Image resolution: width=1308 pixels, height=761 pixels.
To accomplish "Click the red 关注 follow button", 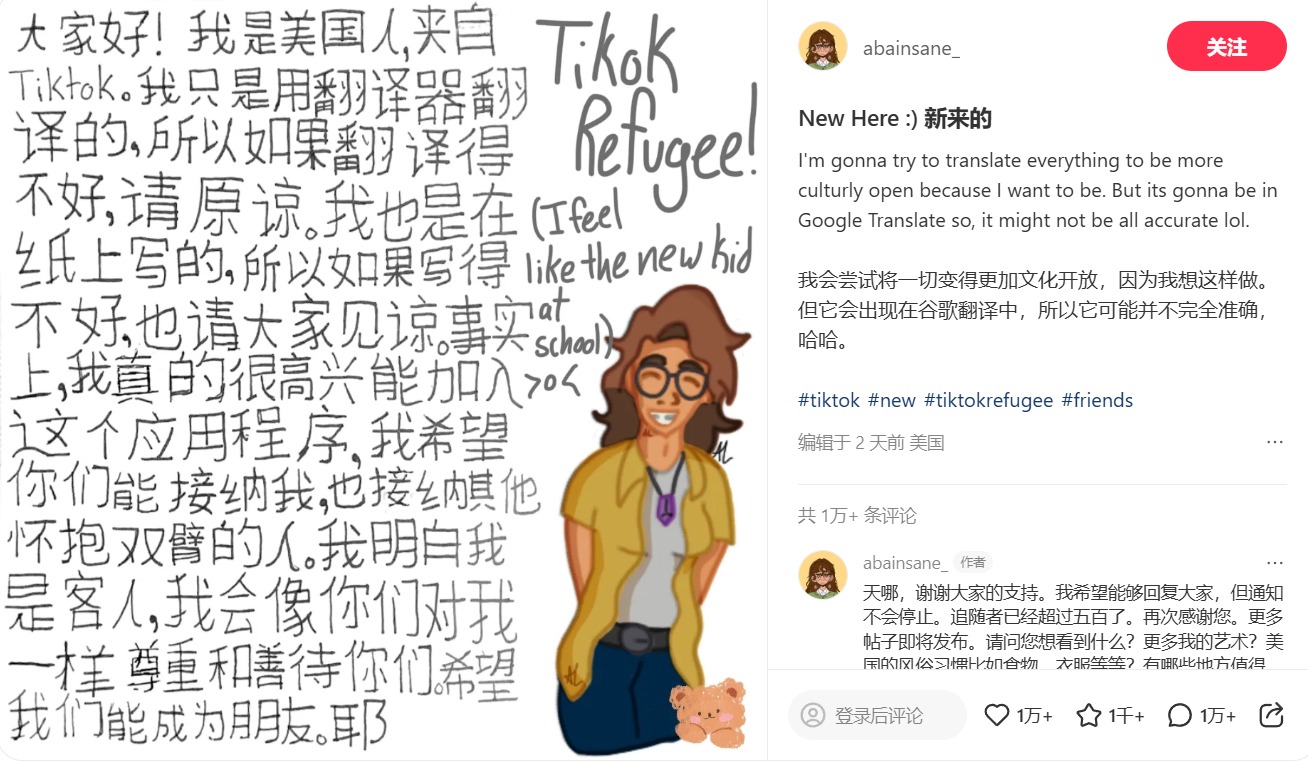I will [x=1226, y=46].
